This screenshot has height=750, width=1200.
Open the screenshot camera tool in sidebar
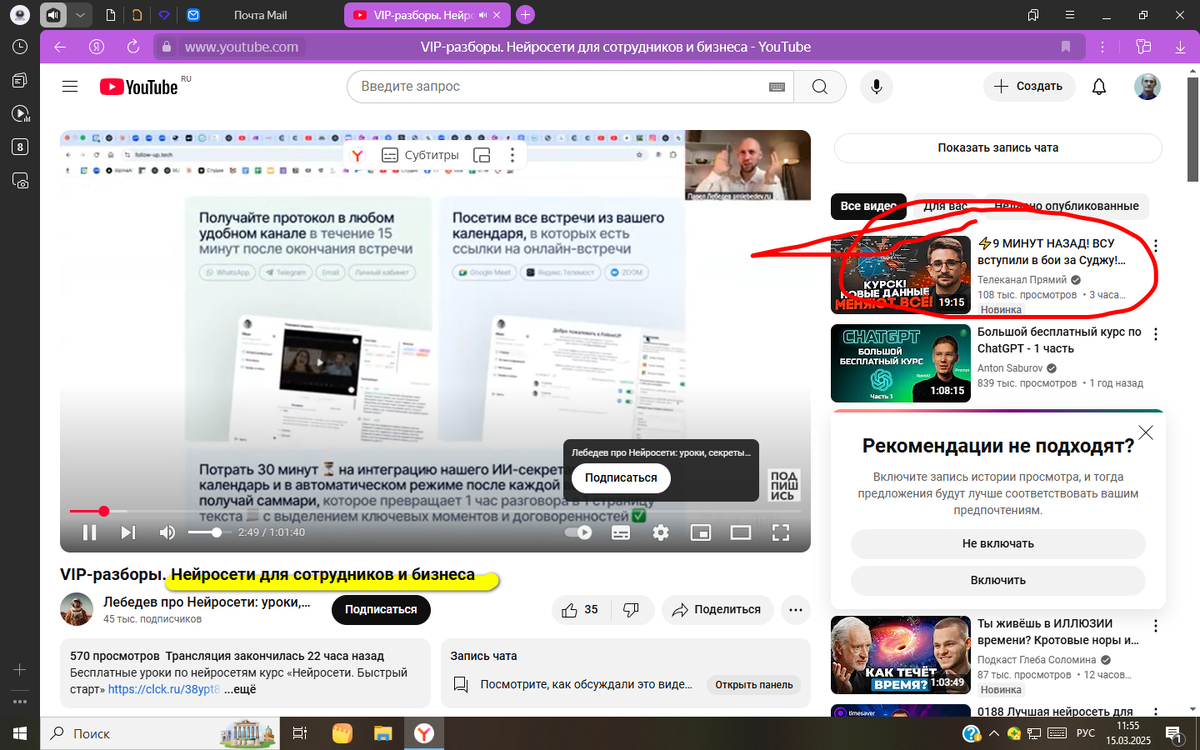point(19,181)
